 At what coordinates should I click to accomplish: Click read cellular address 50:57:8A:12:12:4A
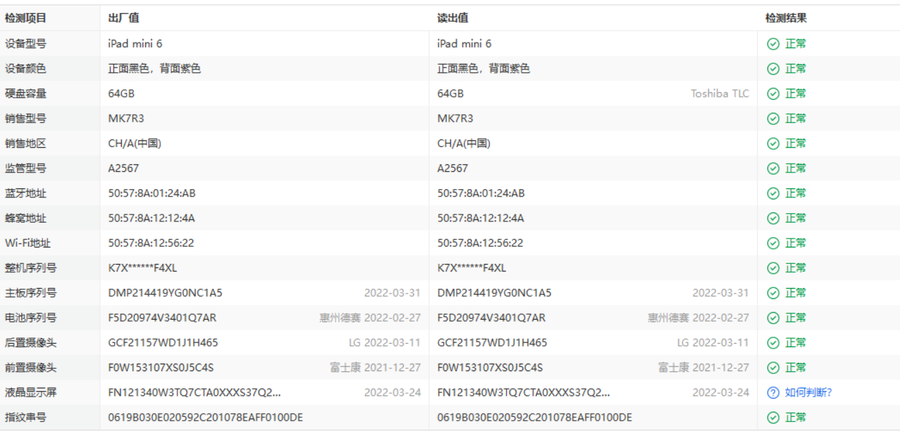pyautogui.click(x=480, y=218)
